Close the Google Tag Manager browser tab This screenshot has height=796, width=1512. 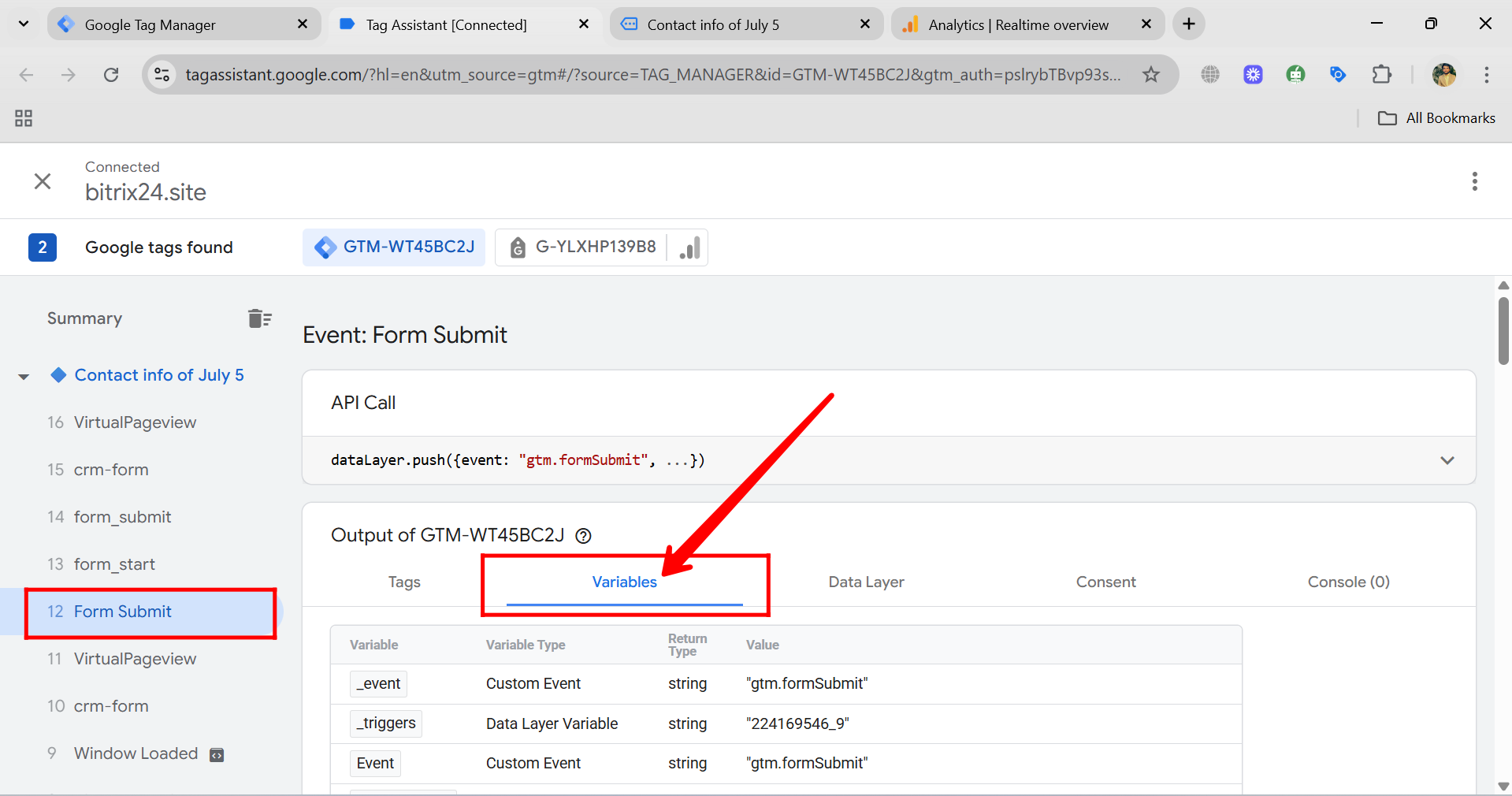point(303,24)
